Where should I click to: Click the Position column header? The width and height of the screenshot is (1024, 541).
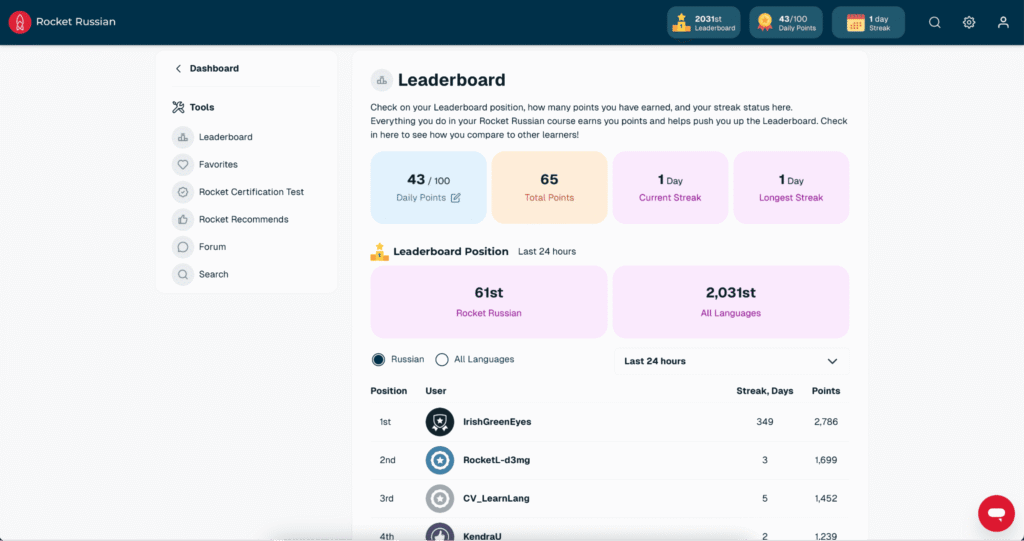pyautogui.click(x=389, y=391)
